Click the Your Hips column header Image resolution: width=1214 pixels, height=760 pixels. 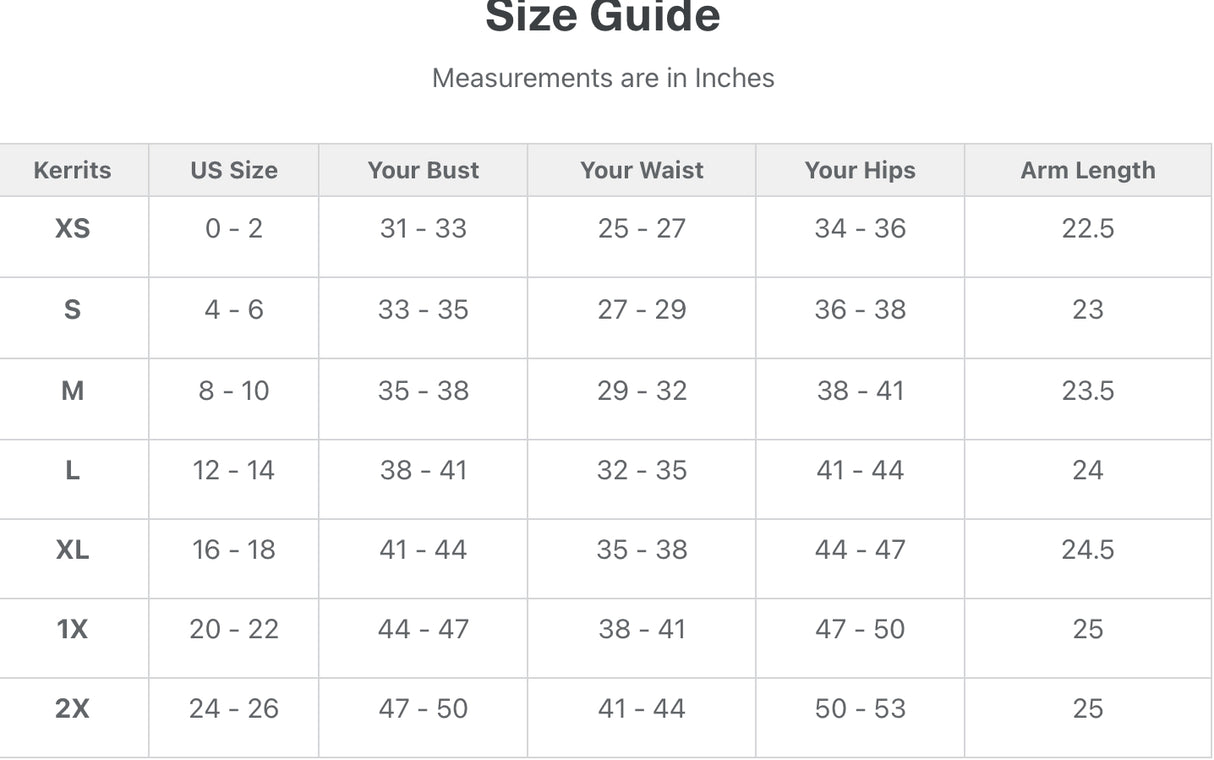coord(860,170)
